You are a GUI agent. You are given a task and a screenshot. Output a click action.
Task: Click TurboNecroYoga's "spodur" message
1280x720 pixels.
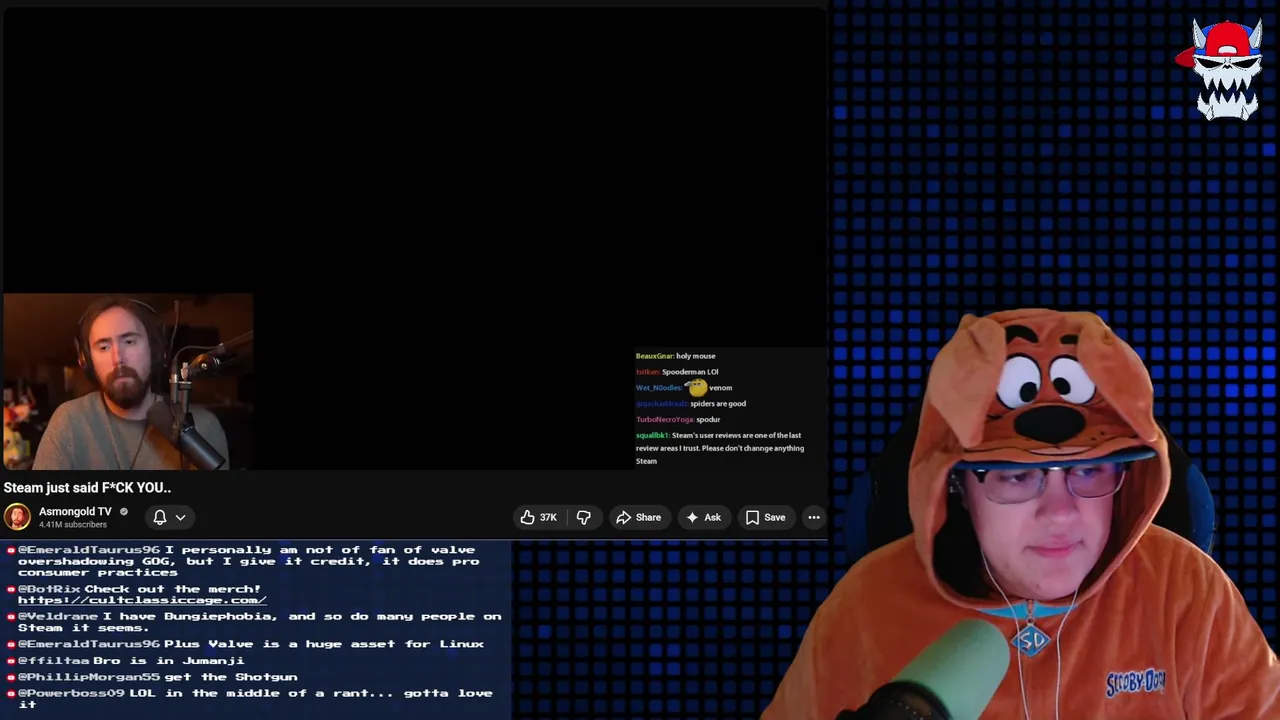(678, 420)
